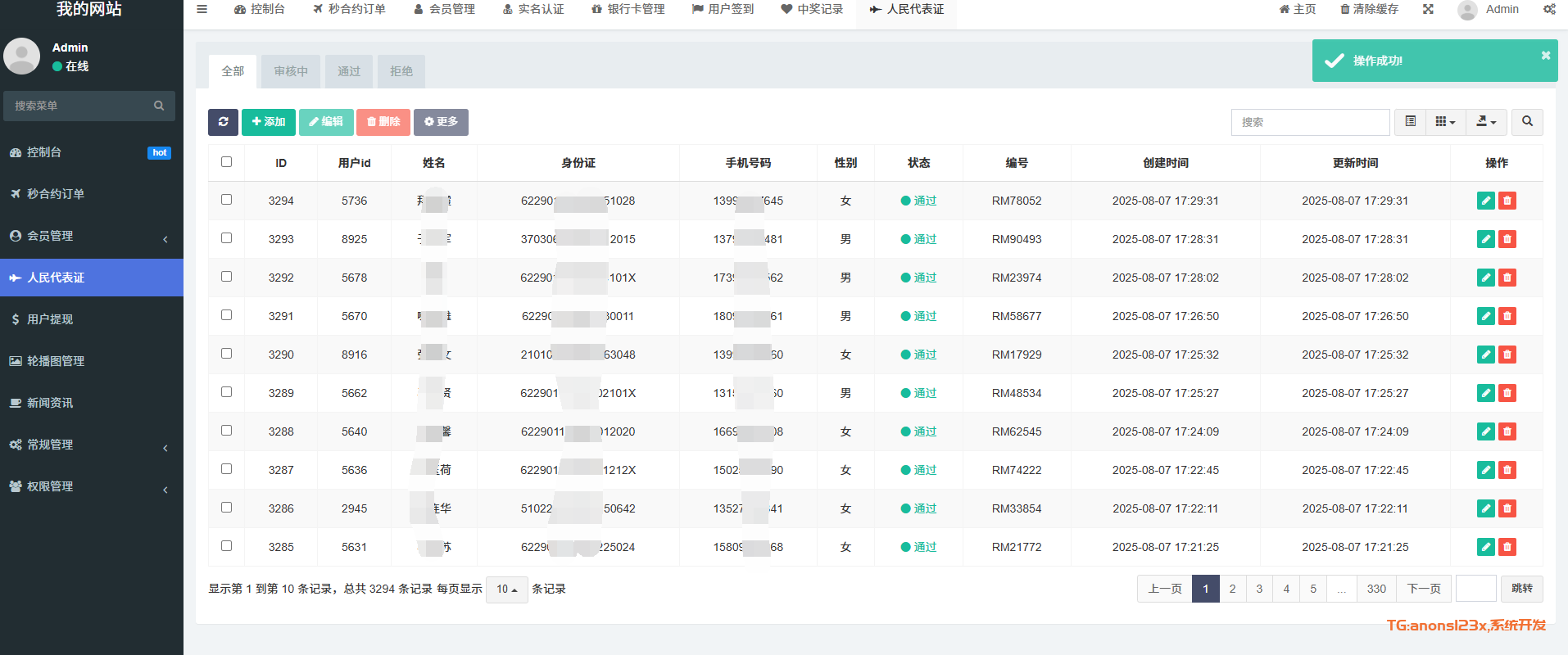Click the table search input field
The height and width of the screenshot is (655, 1568).
tap(1309, 122)
